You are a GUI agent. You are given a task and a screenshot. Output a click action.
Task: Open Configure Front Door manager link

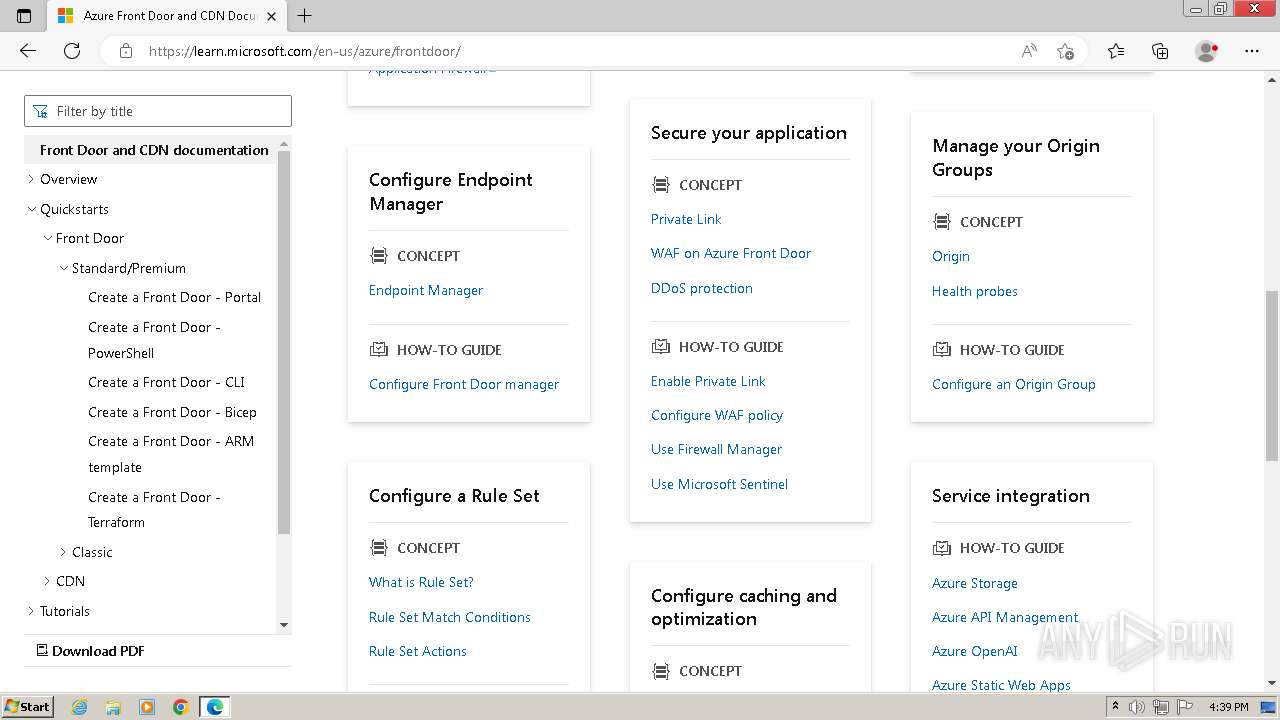464,384
